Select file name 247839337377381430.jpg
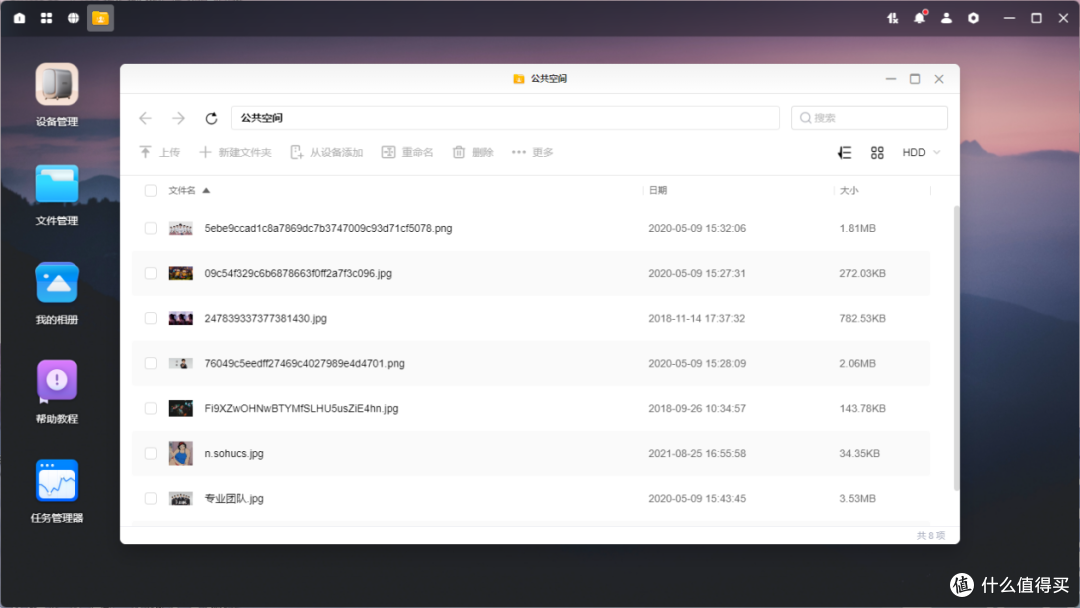This screenshot has width=1080, height=608. tap(265, 318)
